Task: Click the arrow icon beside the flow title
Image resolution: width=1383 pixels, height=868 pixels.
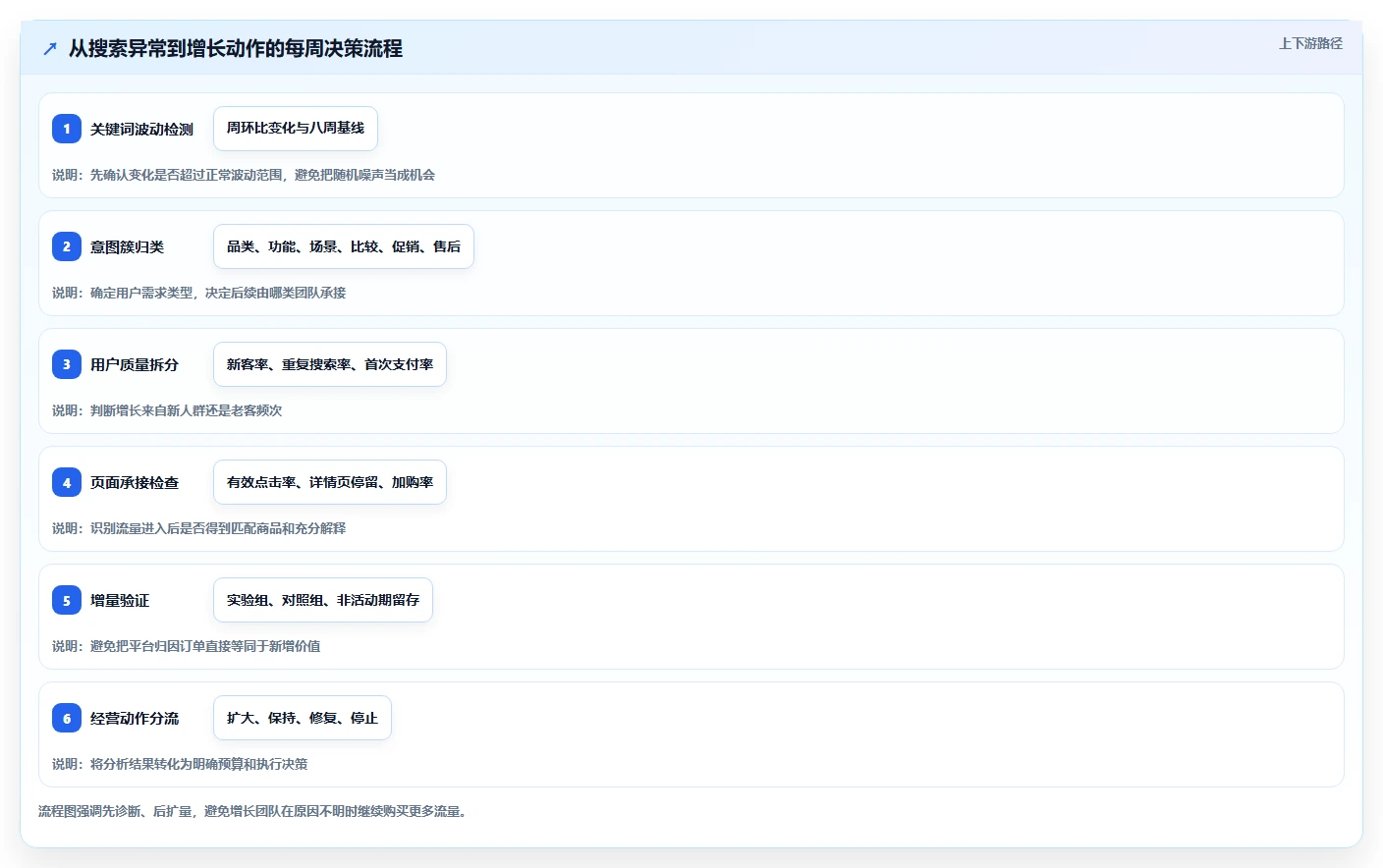Action: click(50, 48)
